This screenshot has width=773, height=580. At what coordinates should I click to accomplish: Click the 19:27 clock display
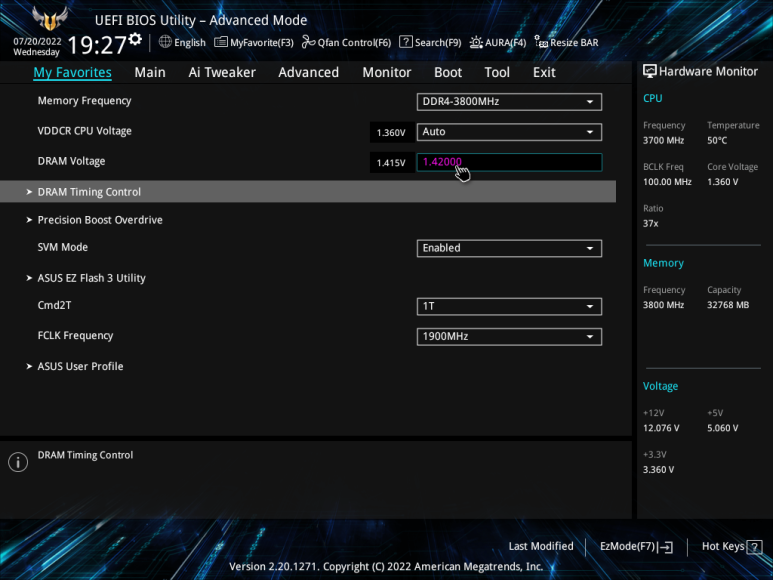[97, 45]
